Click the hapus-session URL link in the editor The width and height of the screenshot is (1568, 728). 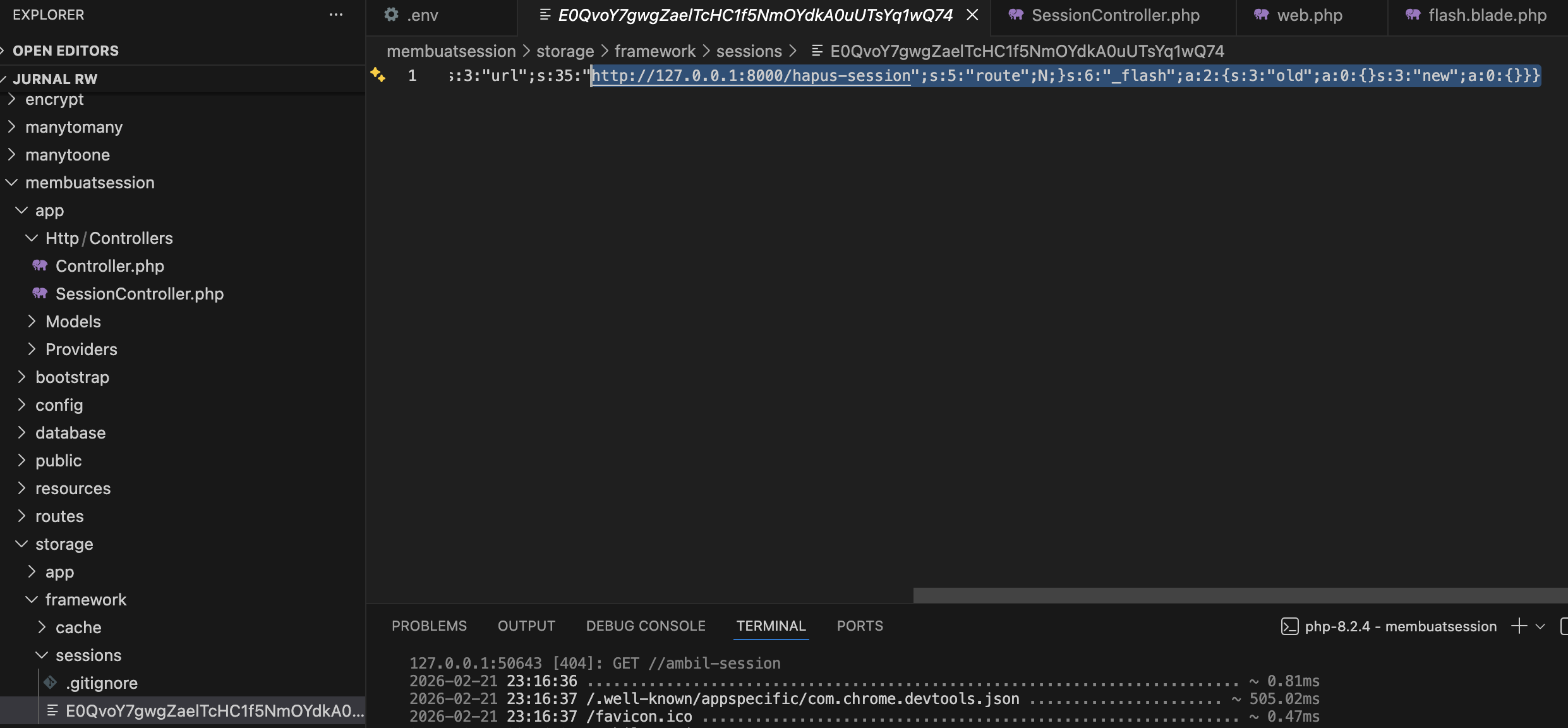(x=751, y=76)
